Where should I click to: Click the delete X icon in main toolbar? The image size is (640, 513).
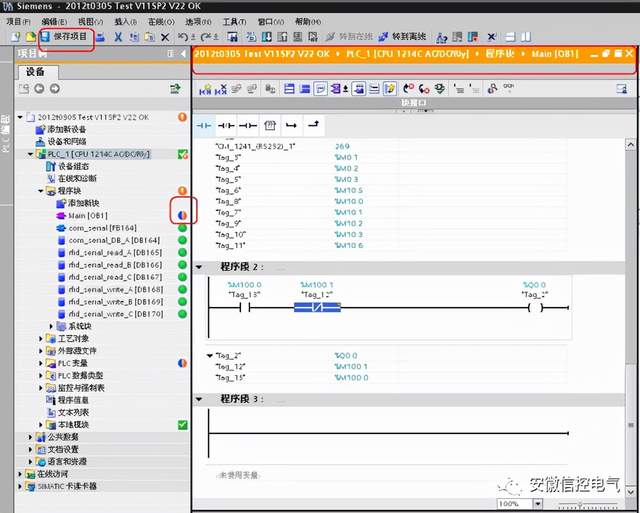click(165, 37)
